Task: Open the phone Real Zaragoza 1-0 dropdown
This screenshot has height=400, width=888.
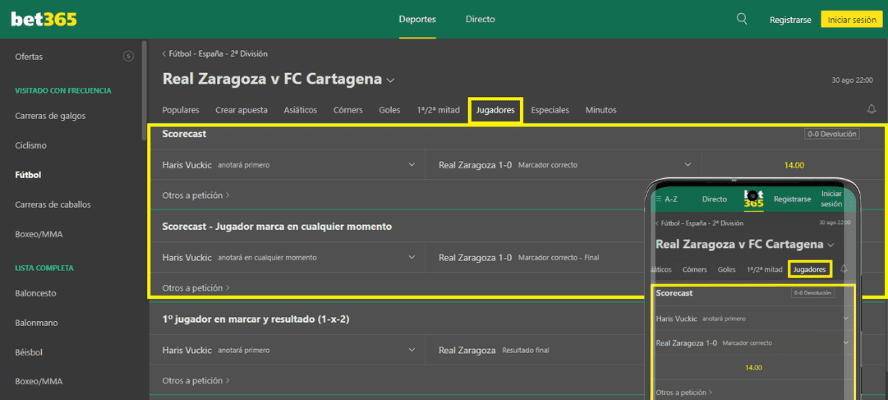Action: 753,343
